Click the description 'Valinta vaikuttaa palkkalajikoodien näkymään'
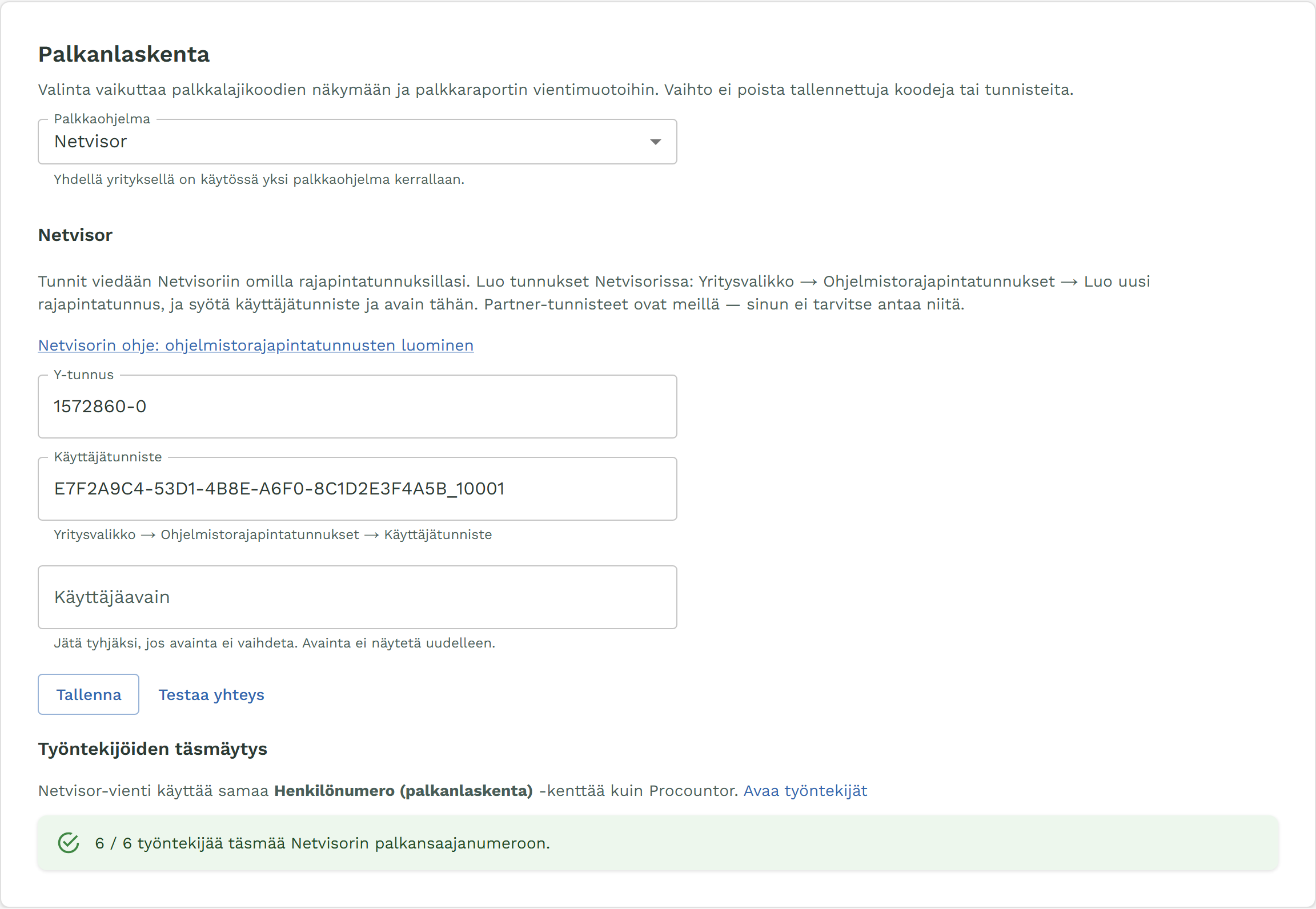Viewport: 1316px width, 909px height. point(556,90)
